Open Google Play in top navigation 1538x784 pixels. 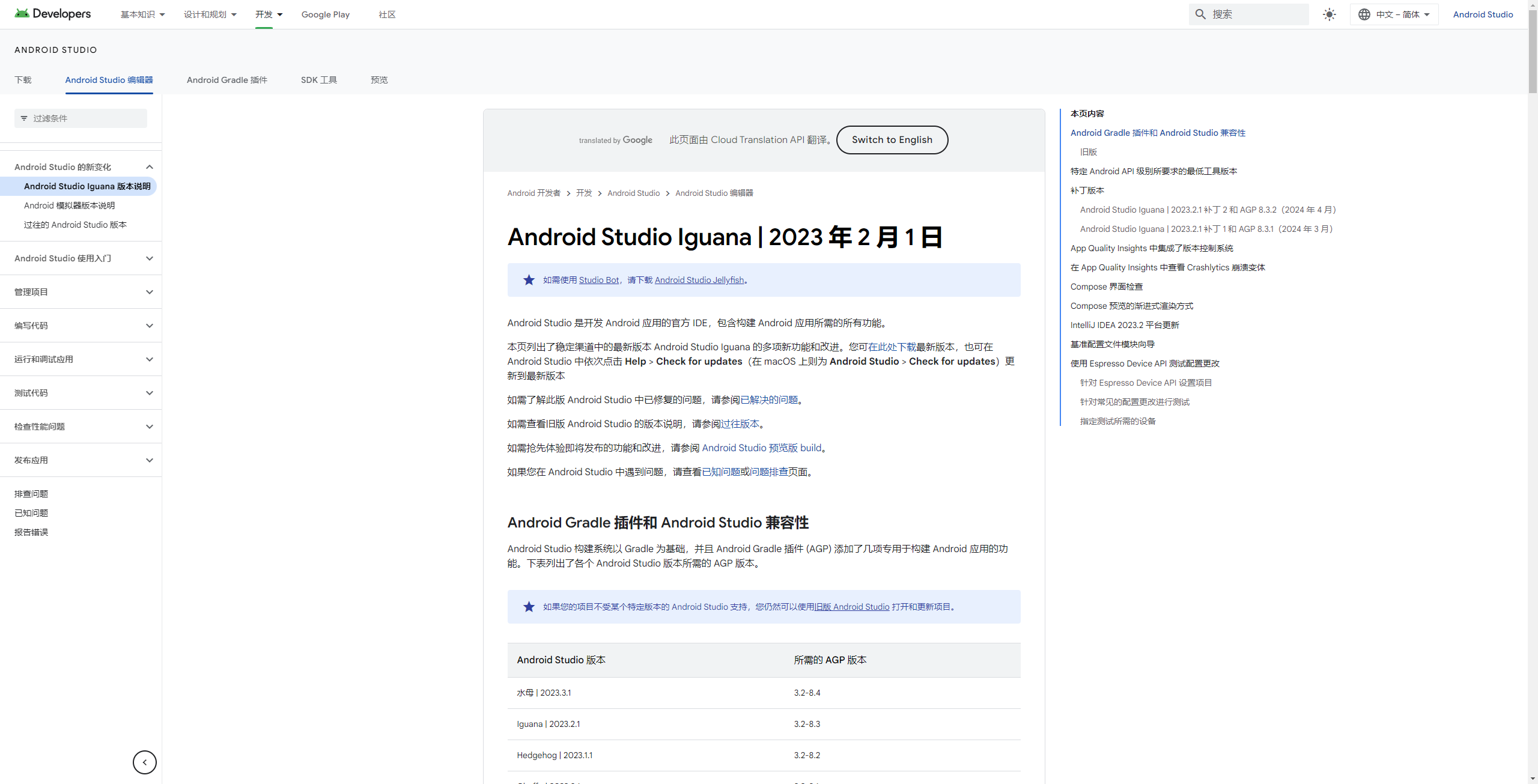326,14
